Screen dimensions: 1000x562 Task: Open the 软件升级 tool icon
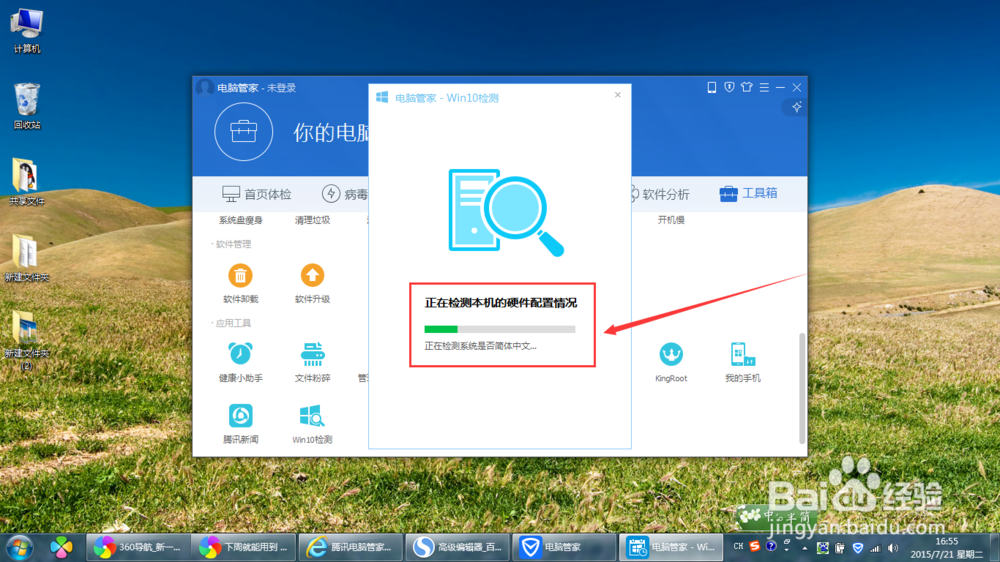pos(312,276)
